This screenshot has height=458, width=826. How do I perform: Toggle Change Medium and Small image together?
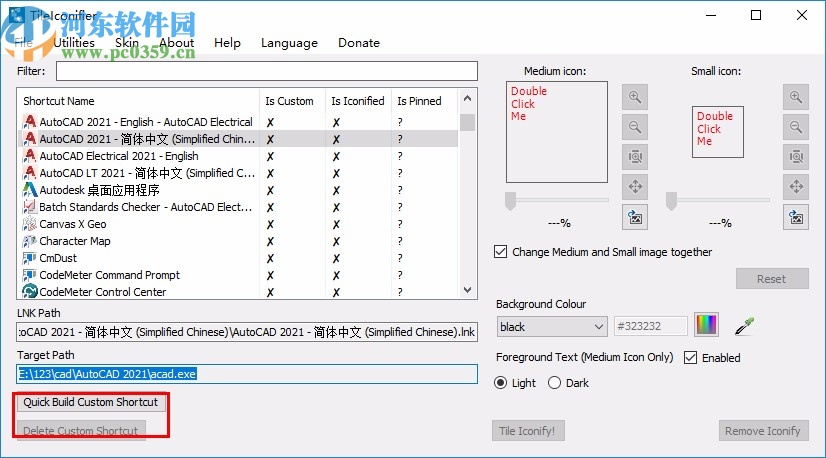[500, 251]
